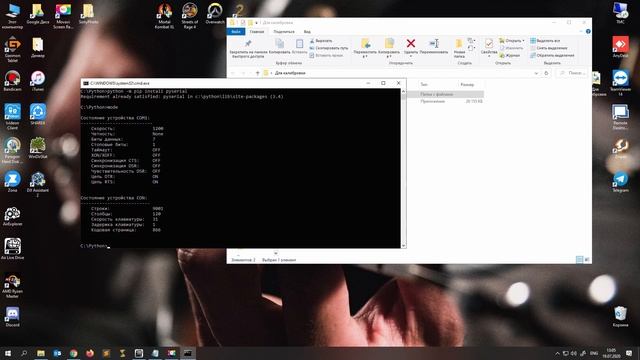Open the Корзина recycle bin

(620, 317)
